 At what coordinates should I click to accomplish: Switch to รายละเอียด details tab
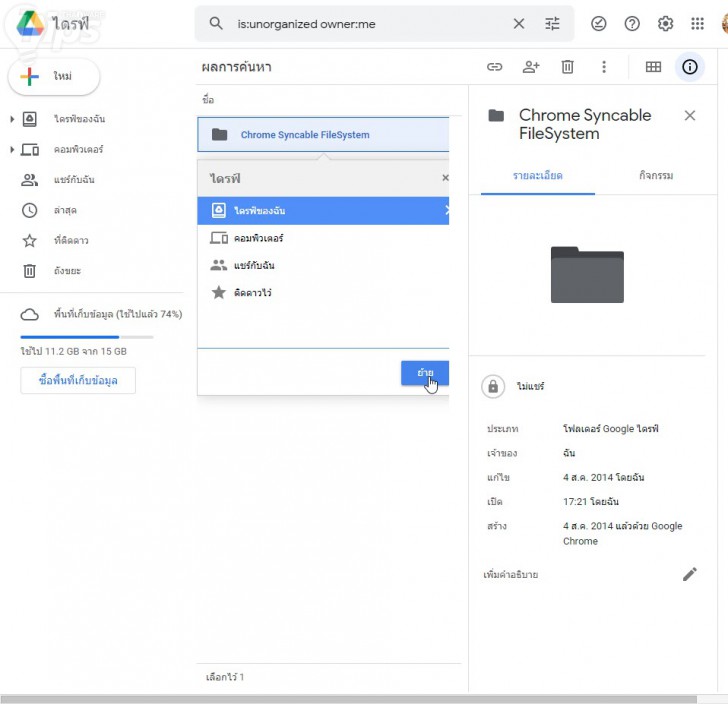click(538, 176)
